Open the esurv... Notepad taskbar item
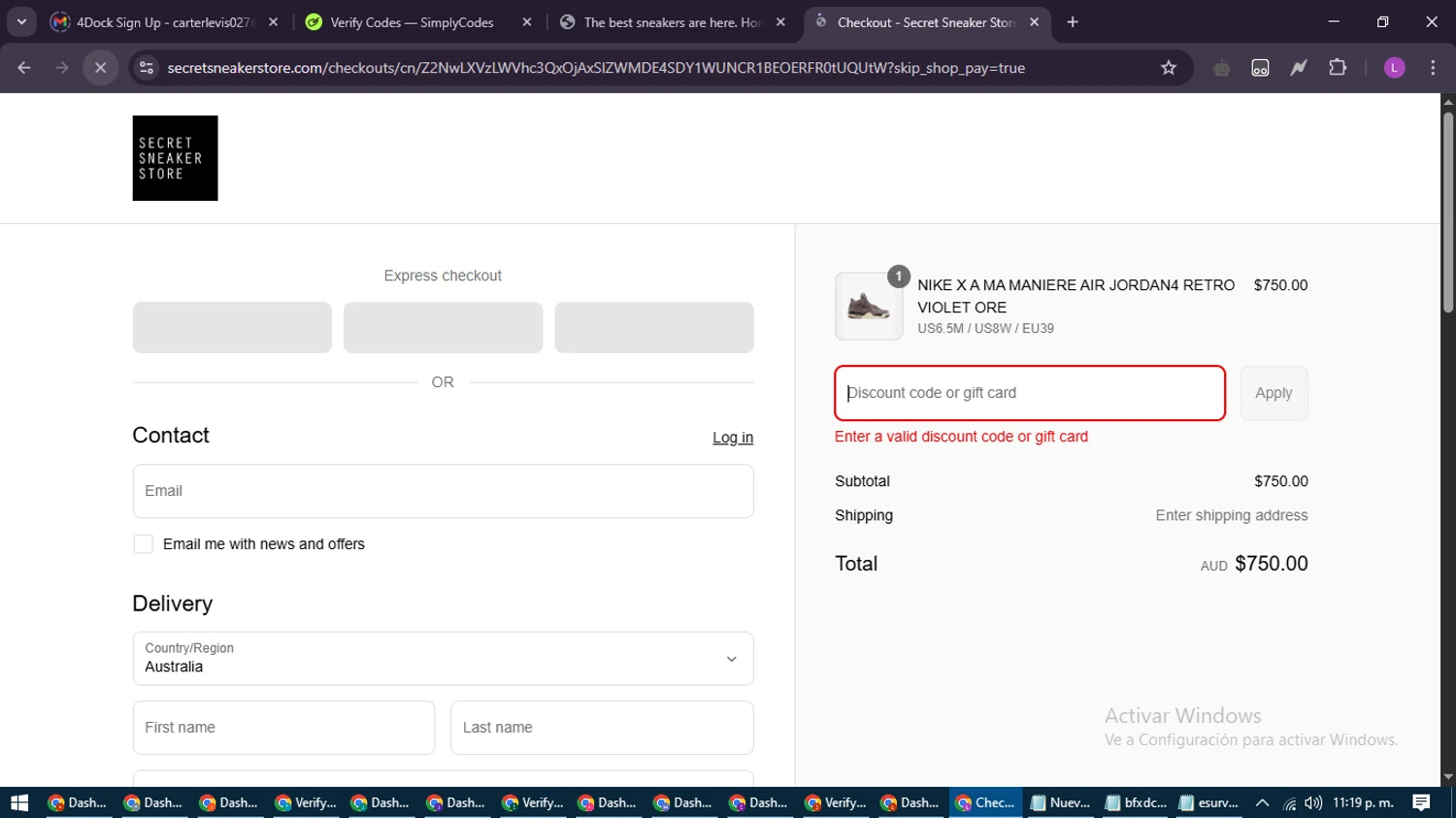This screenshot has height=818, width=1456. (1209, 802)
